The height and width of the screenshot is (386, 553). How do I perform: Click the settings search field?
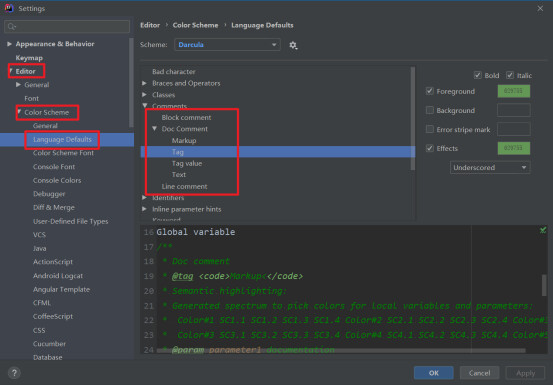[67, 26]
